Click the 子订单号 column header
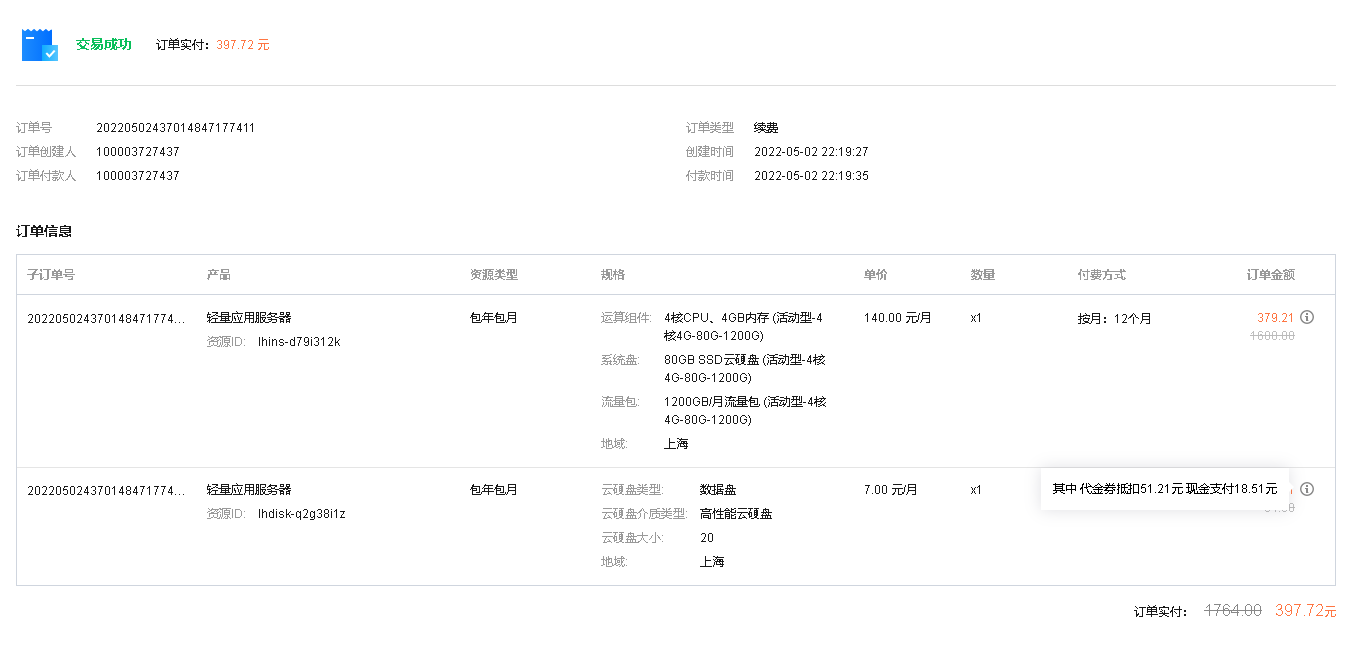 coord(51,274)
